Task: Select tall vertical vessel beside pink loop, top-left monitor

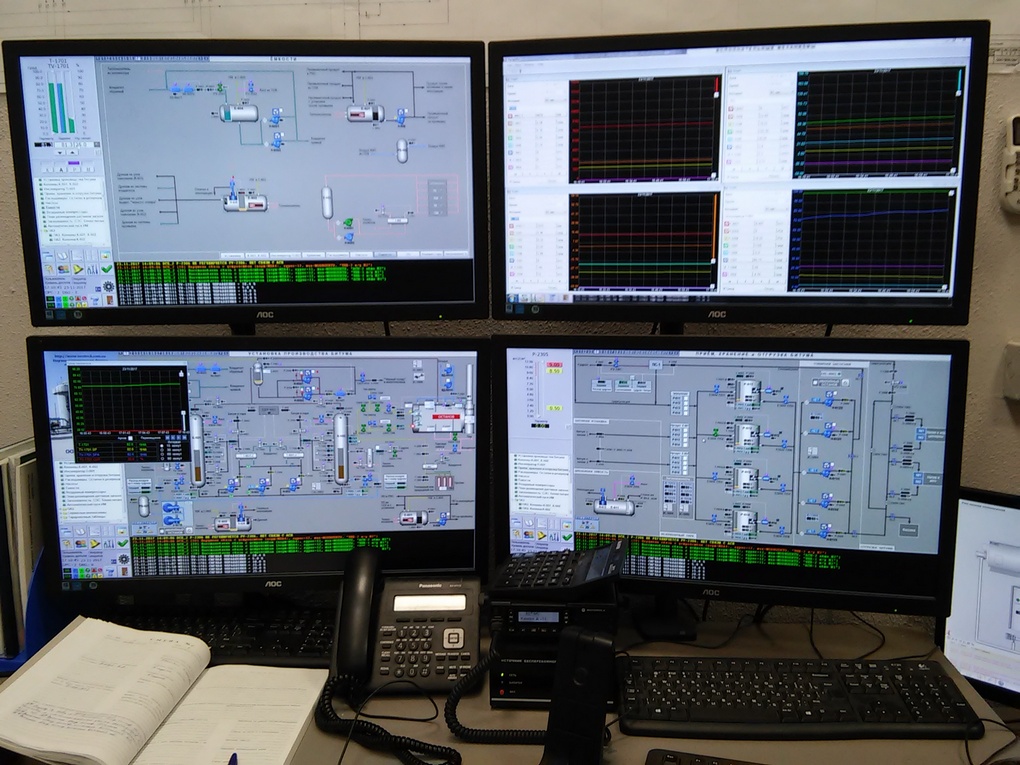Action: 327,202
